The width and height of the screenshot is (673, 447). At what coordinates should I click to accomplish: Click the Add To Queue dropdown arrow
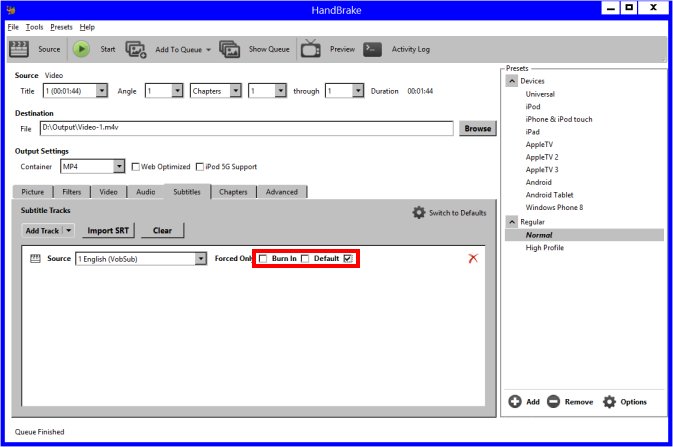pyautogui.click(x=208, y=50)
